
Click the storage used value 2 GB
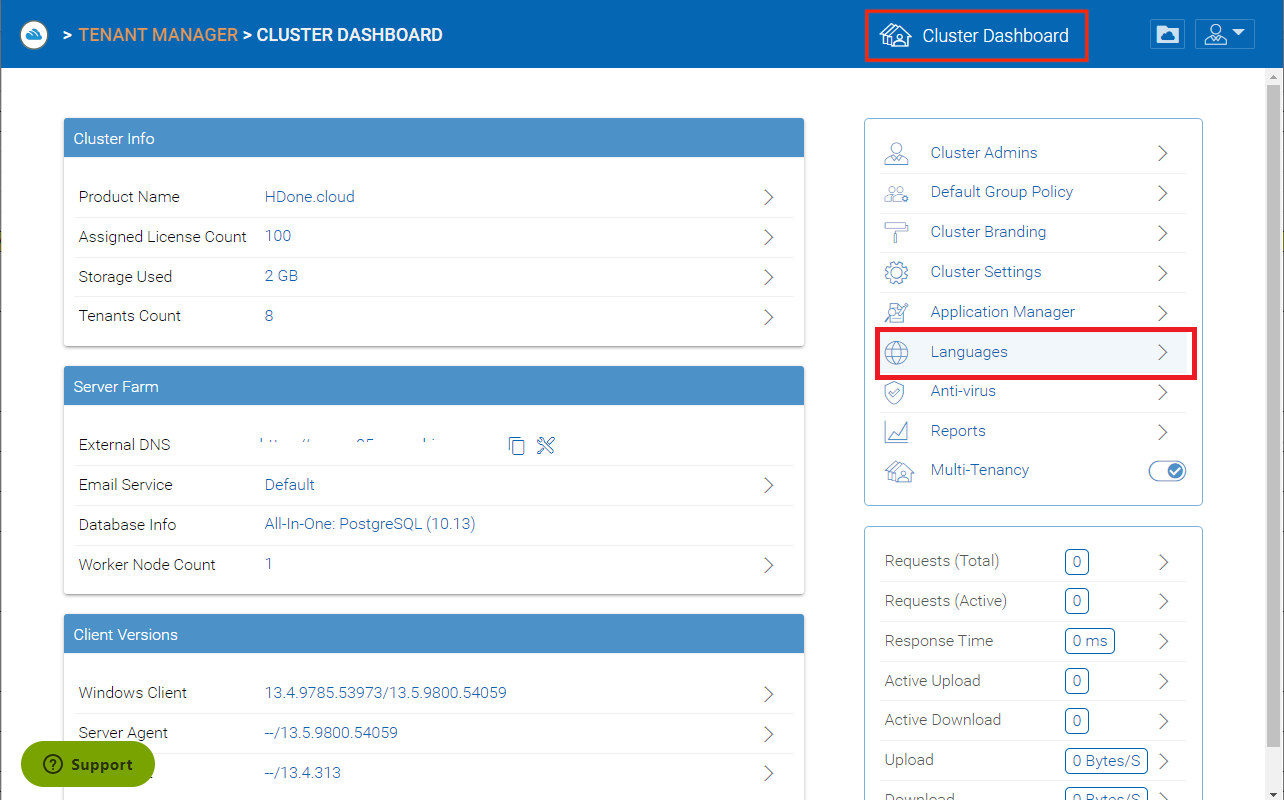(281, 276)
